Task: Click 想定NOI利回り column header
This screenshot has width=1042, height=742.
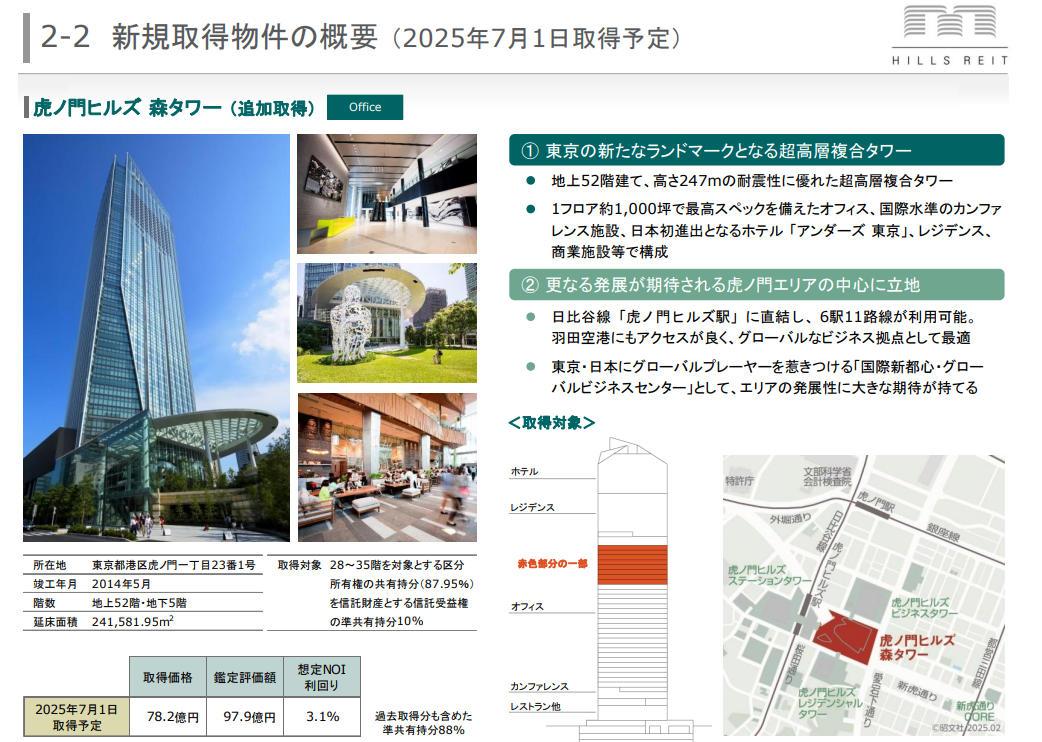Action: [x=322, y=678]
